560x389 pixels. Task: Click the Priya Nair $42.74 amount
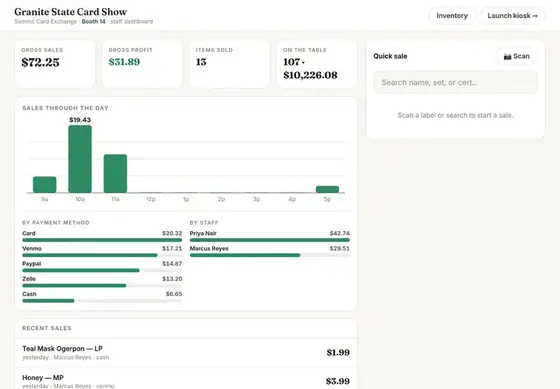tap(340, 233)
